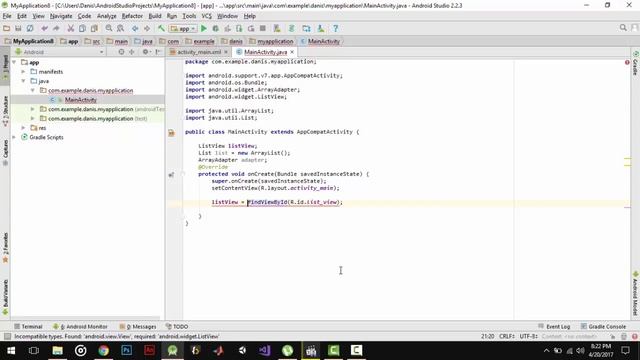The width and height of the screenshot is (640, 360).
Task: Click the Windows Start button
Action: click(11, 350)
